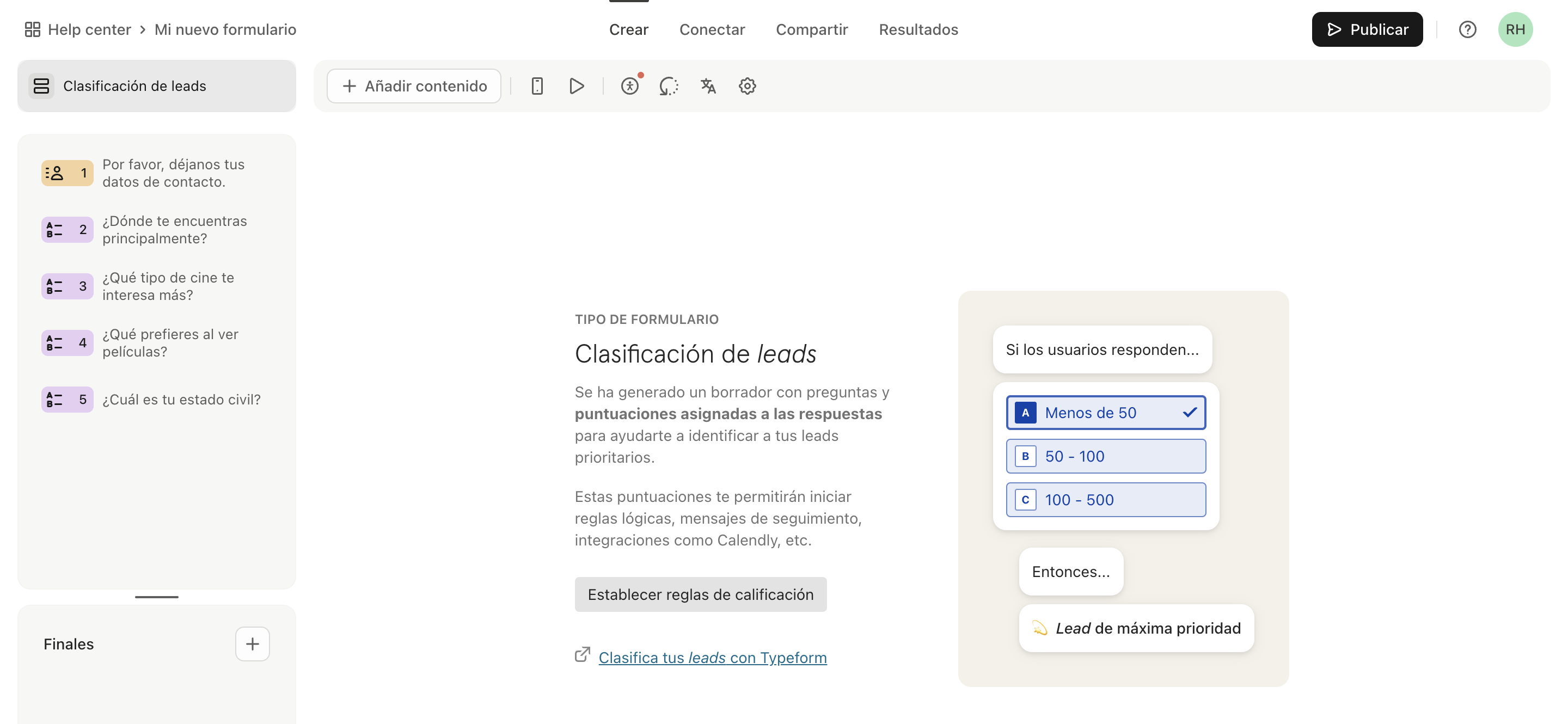Viewport: 1568px width, 724px height.
Task: Open the workspace grid icon beside Help center
Action: click(32, 29)
